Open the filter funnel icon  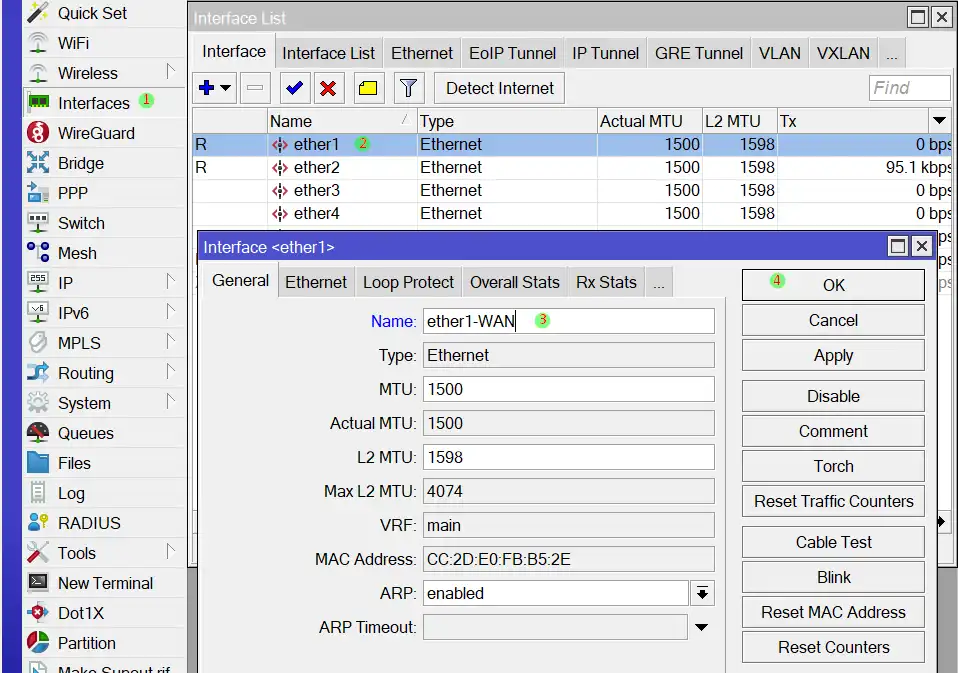click(x=407, y=88)
